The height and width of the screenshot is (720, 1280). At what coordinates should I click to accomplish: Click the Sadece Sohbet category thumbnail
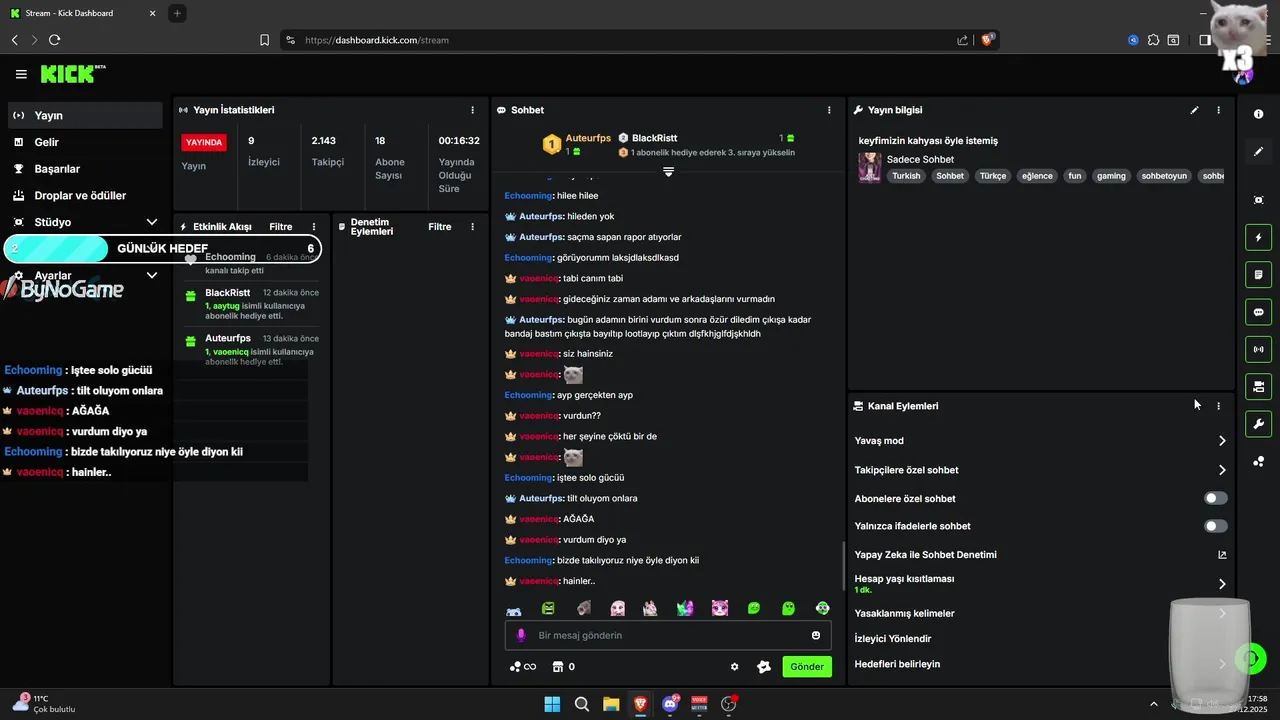tap(870, 167)
